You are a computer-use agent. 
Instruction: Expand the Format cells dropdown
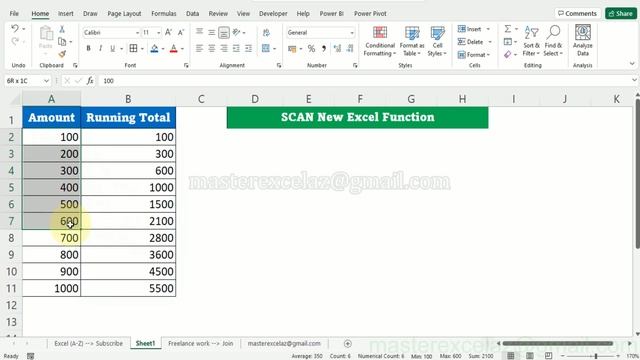click(x=488, y=55)
